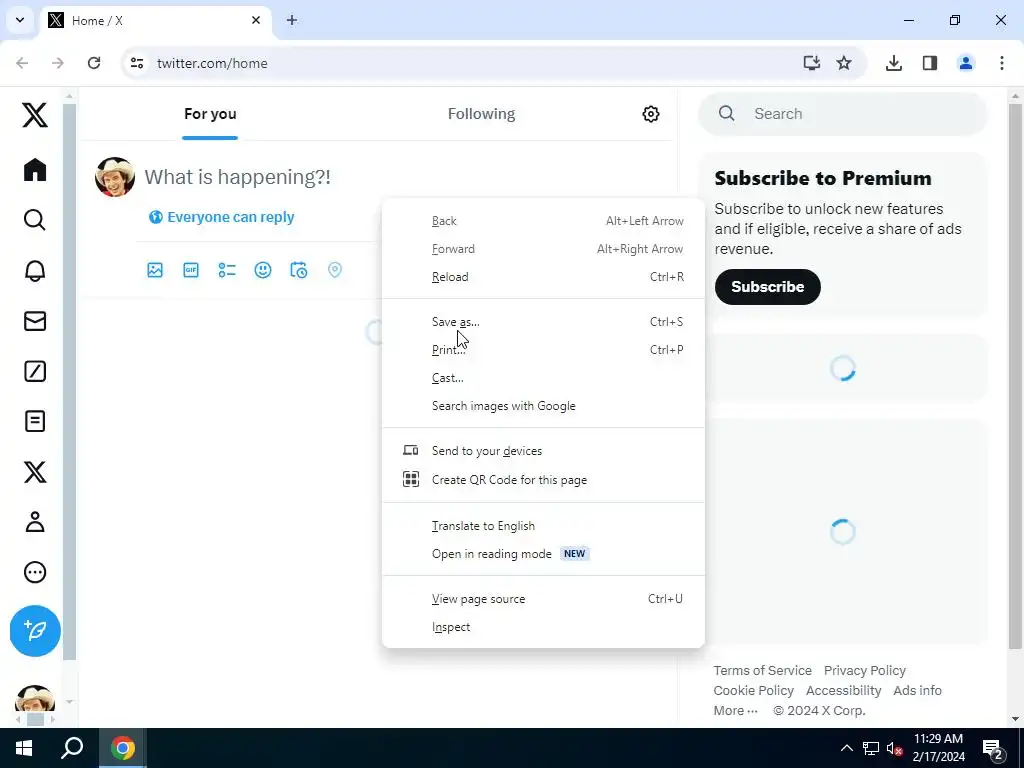Choose Reload from context menu
The width and height of the screenshot is (1024, 768).
(543, 277)
